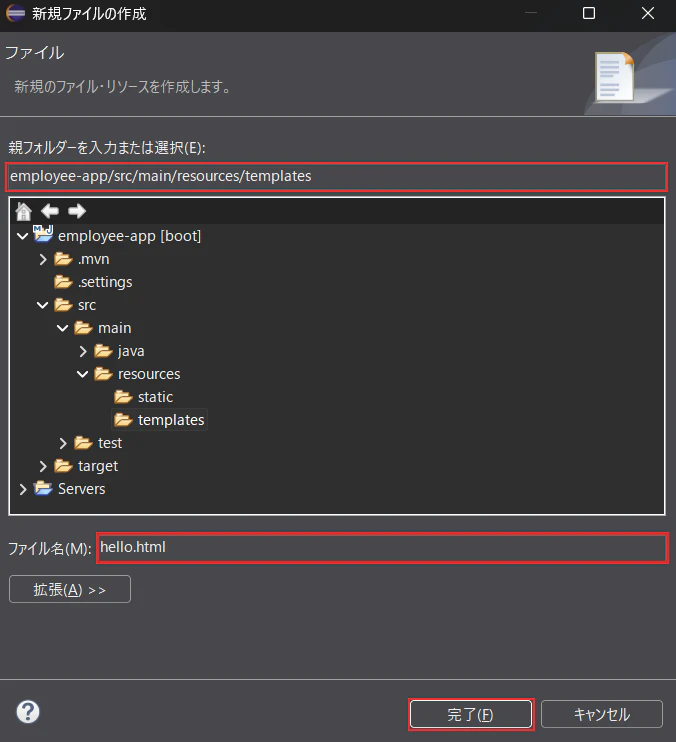Click the .settings folder icon

[x=63, y=282]
